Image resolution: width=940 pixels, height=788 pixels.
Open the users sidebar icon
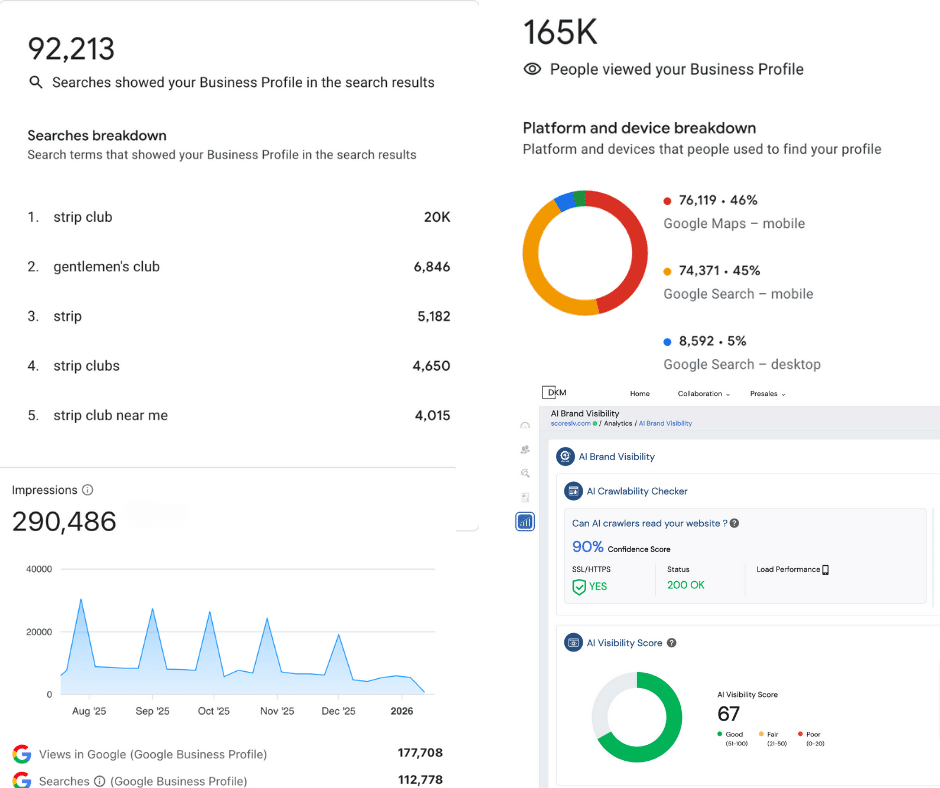pyautogui.click(x=525, y=449)
